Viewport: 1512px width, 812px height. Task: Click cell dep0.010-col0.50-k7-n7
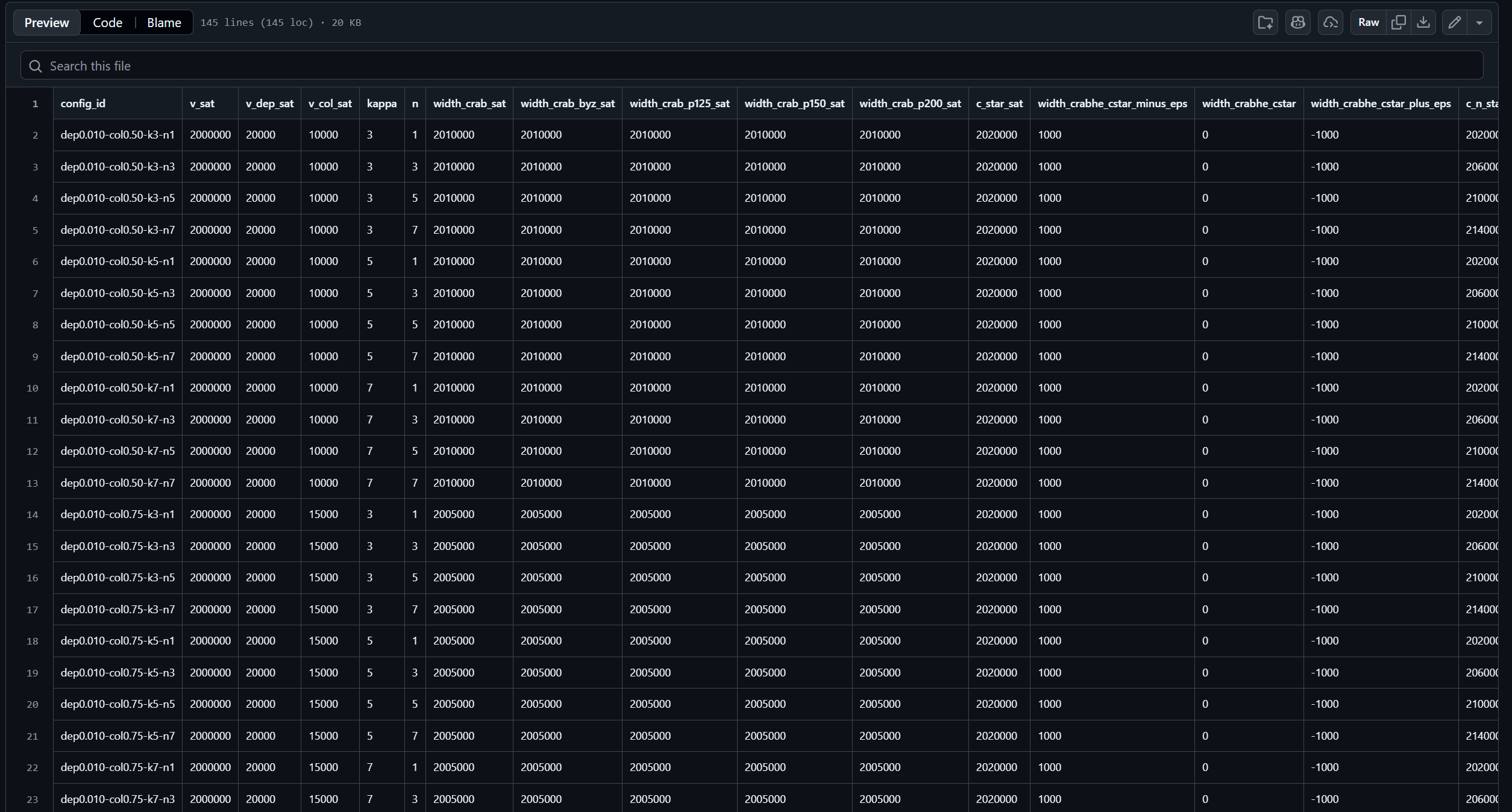pos(118,483)
